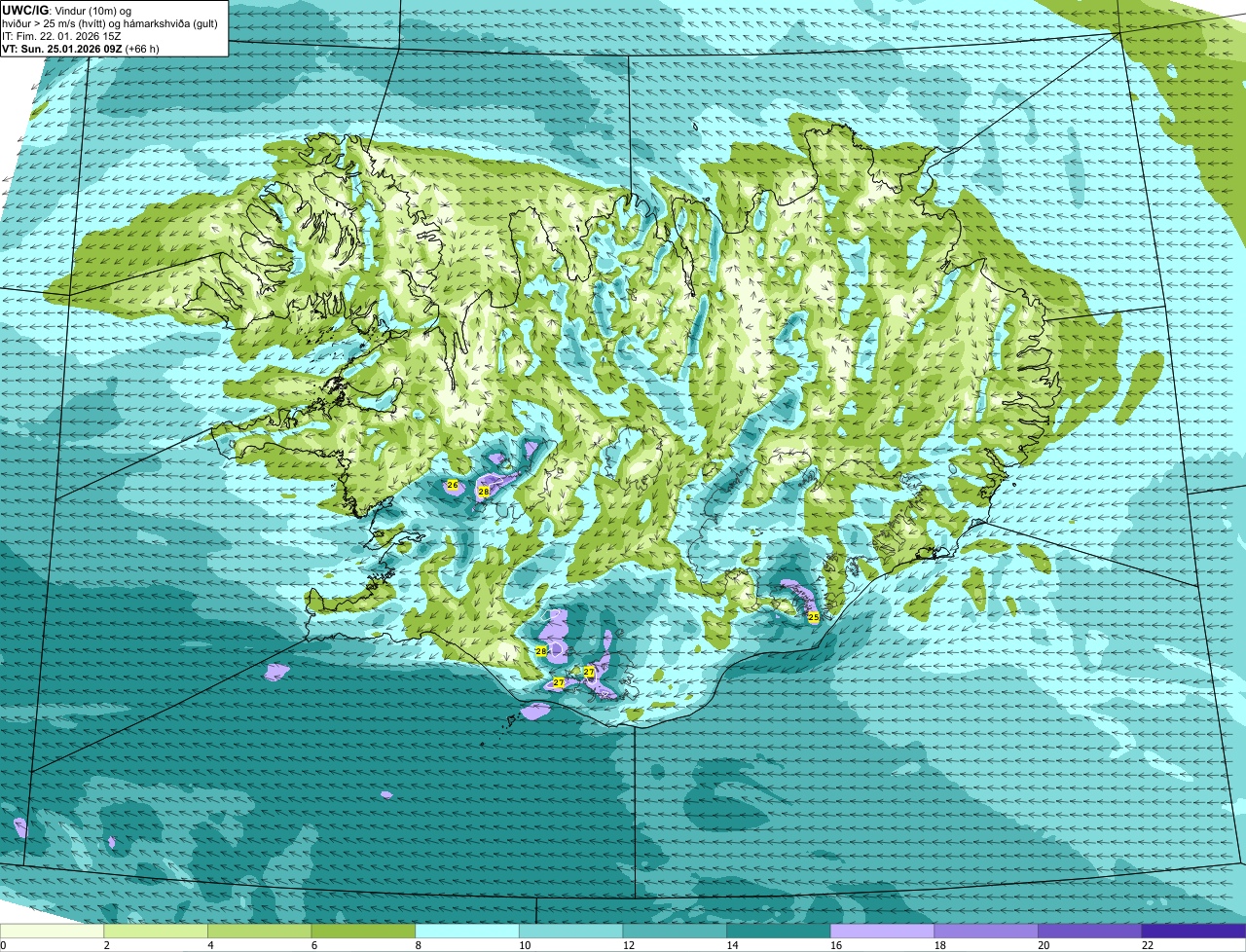Pick the 4–6 m/s green legend swatch
This screenshot has width=1246, height=952.
[x=259, y=931]
